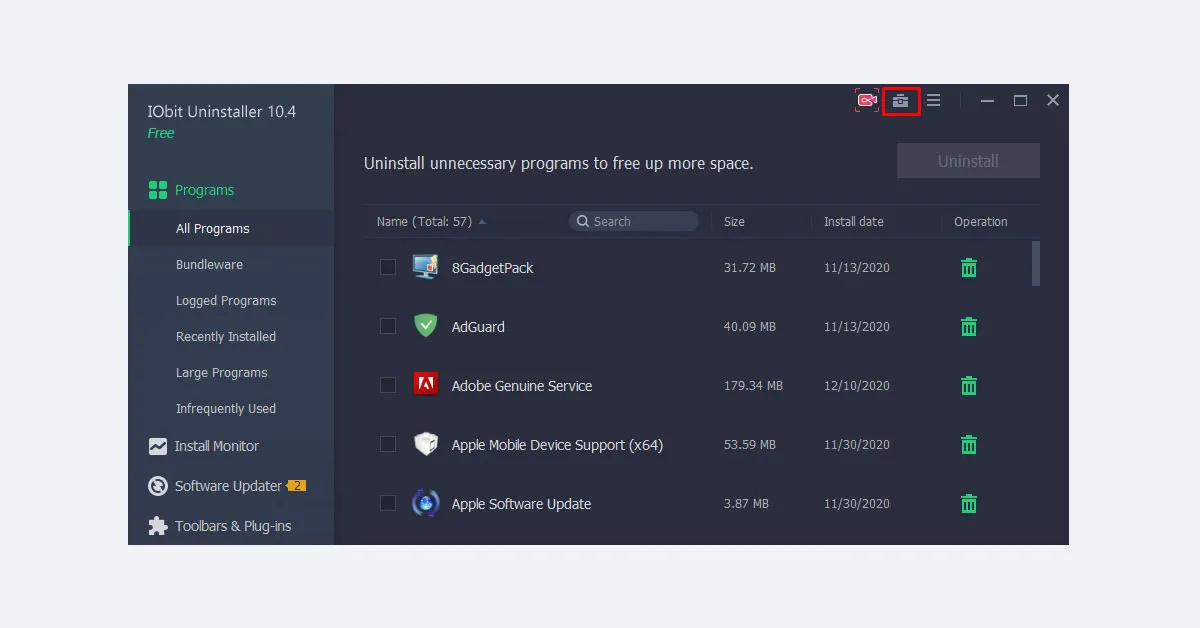Delete AdGuard using its trash icon

pyautogui.click(x=968, y=327)
